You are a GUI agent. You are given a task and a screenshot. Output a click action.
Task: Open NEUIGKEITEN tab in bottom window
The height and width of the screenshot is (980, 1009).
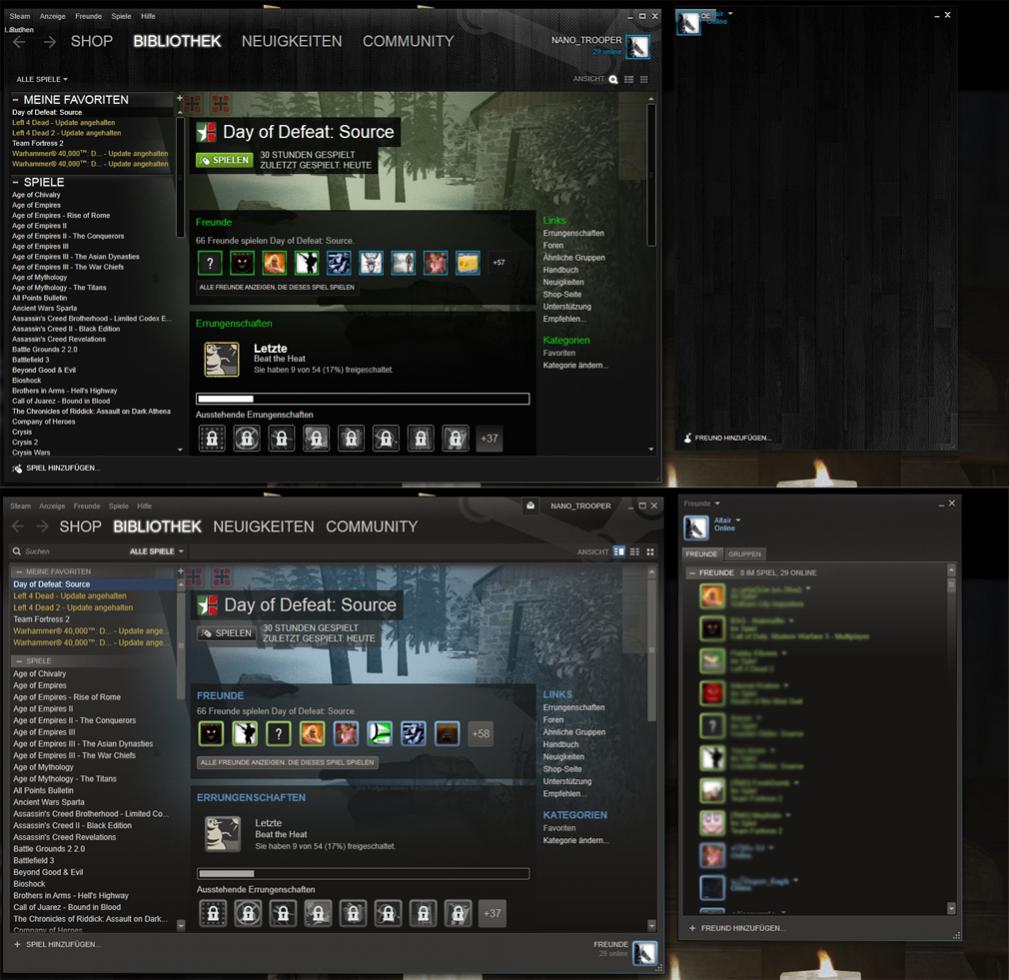[264, 526]
